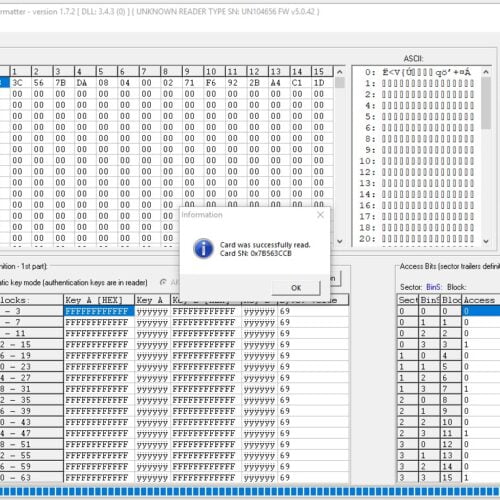500x500 pixels.
Task: Click the blue progress bar at the bottom
Action: [250, 491]
